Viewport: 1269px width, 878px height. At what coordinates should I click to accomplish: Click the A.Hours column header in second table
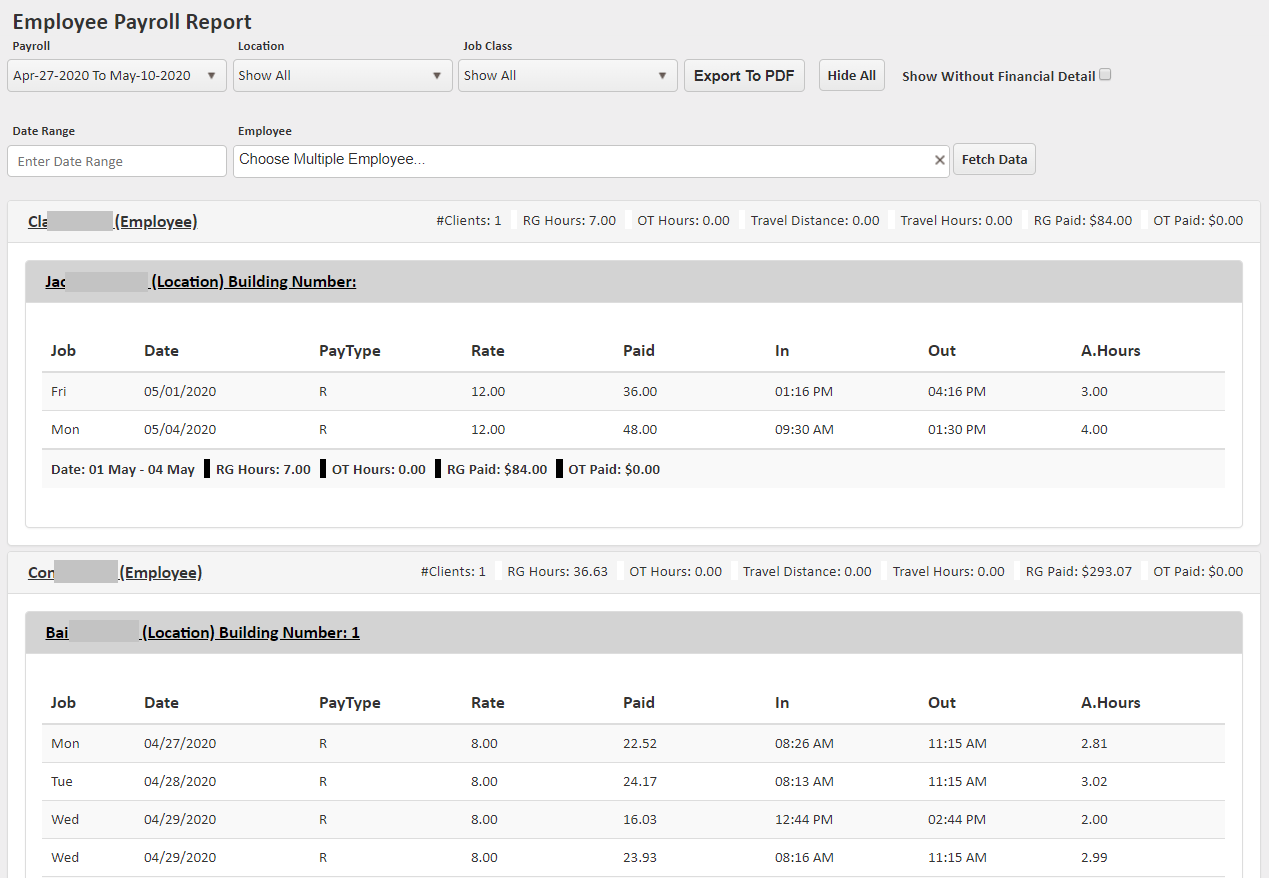pyautogui.click(x=1110, y=703)
